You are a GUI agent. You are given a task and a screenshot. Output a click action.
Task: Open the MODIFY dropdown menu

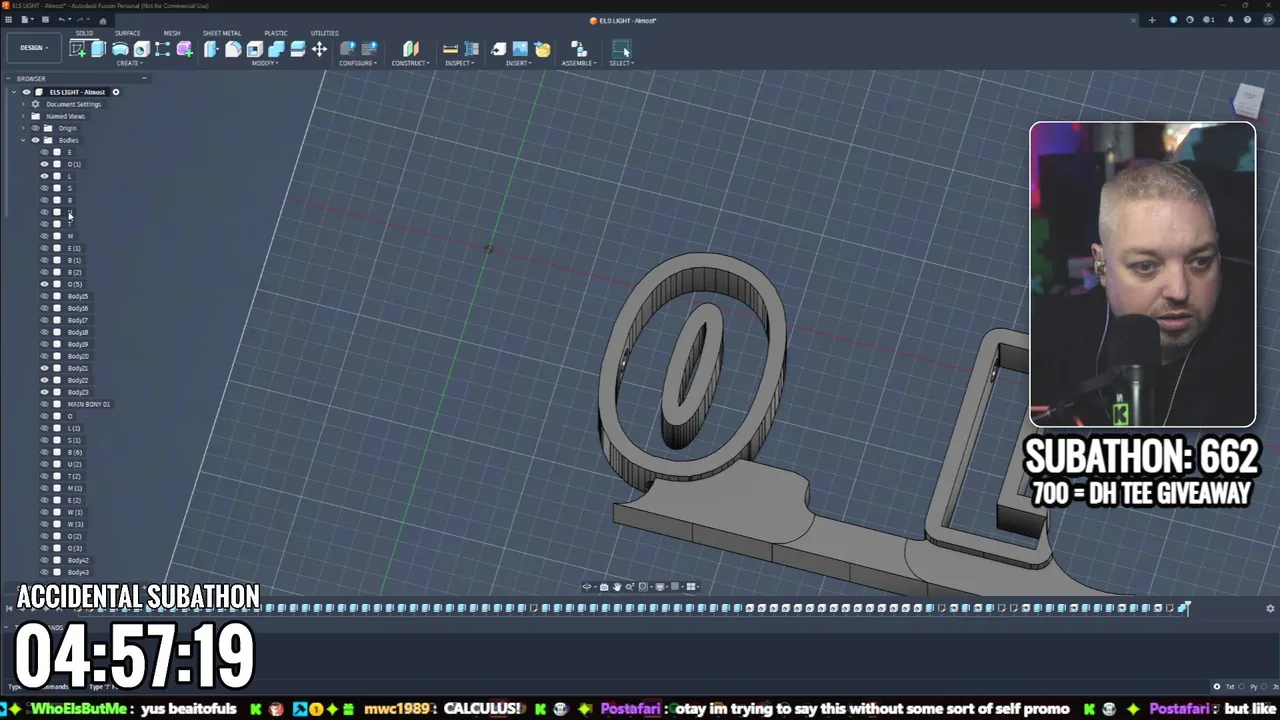pyautogui.click(x=265, y=63)
